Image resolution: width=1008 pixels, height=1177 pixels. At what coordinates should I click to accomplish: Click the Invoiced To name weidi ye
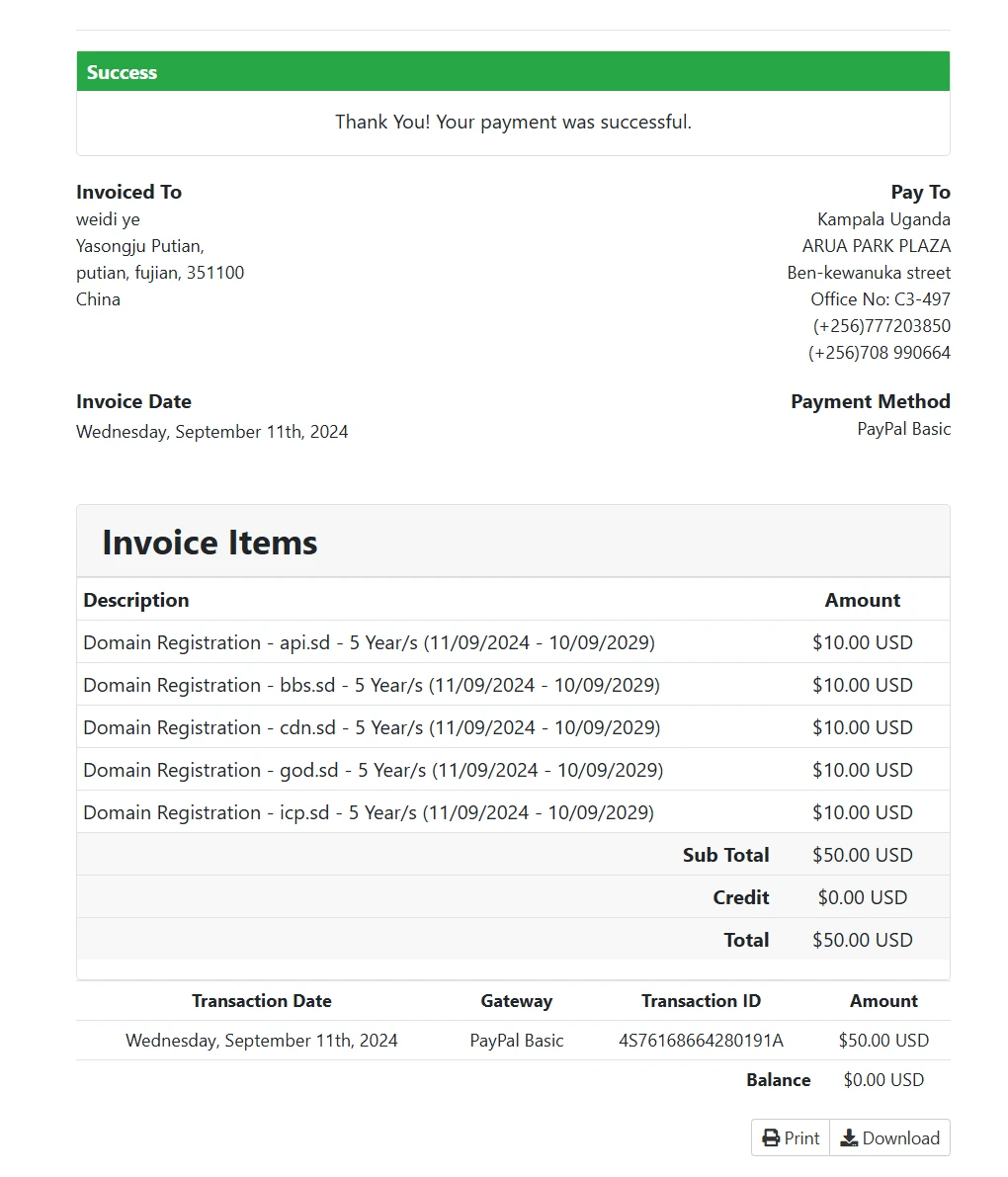108,219
